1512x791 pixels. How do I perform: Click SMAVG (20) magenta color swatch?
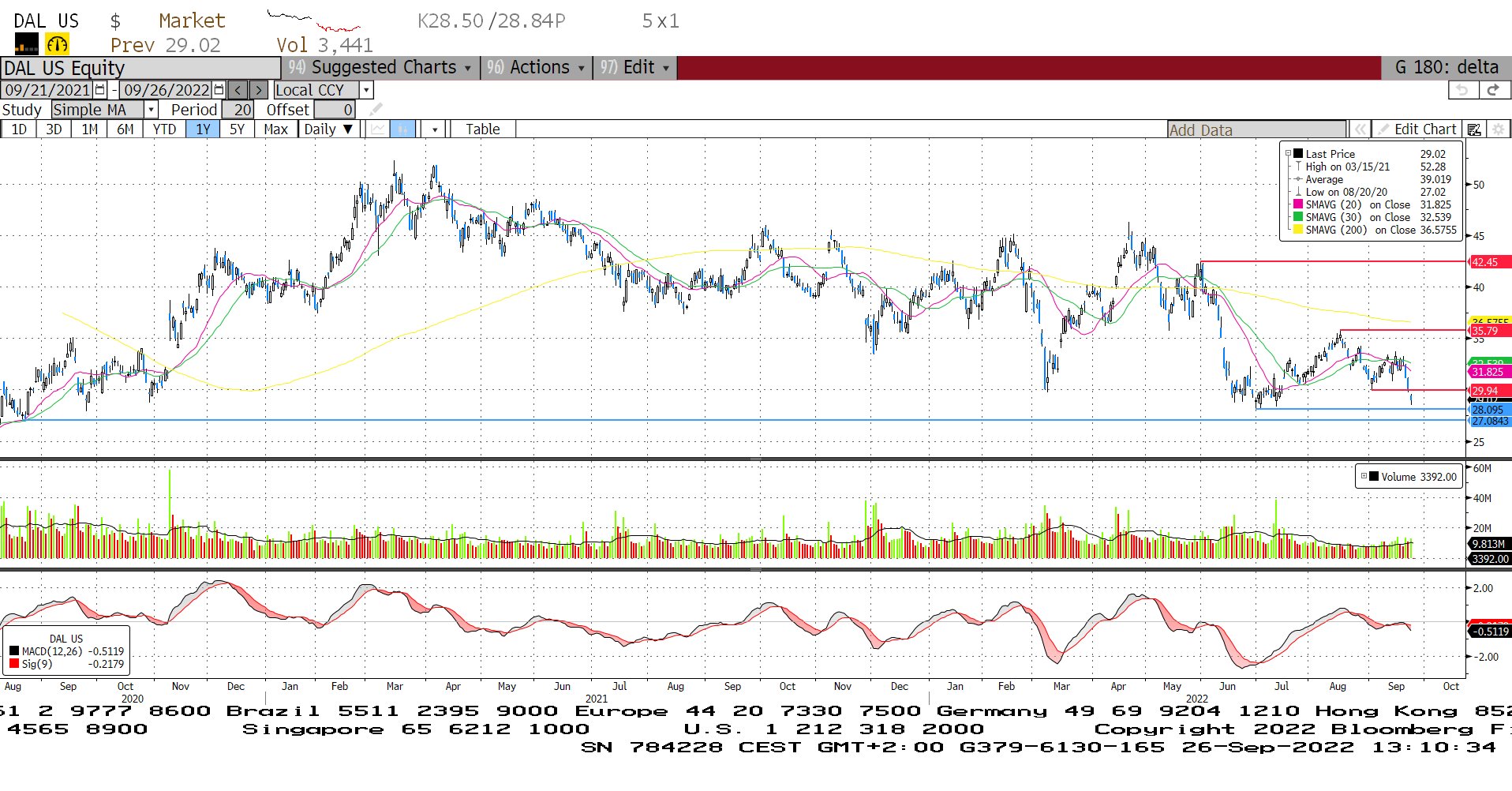pyautogui.click(x=1298, y=204)
